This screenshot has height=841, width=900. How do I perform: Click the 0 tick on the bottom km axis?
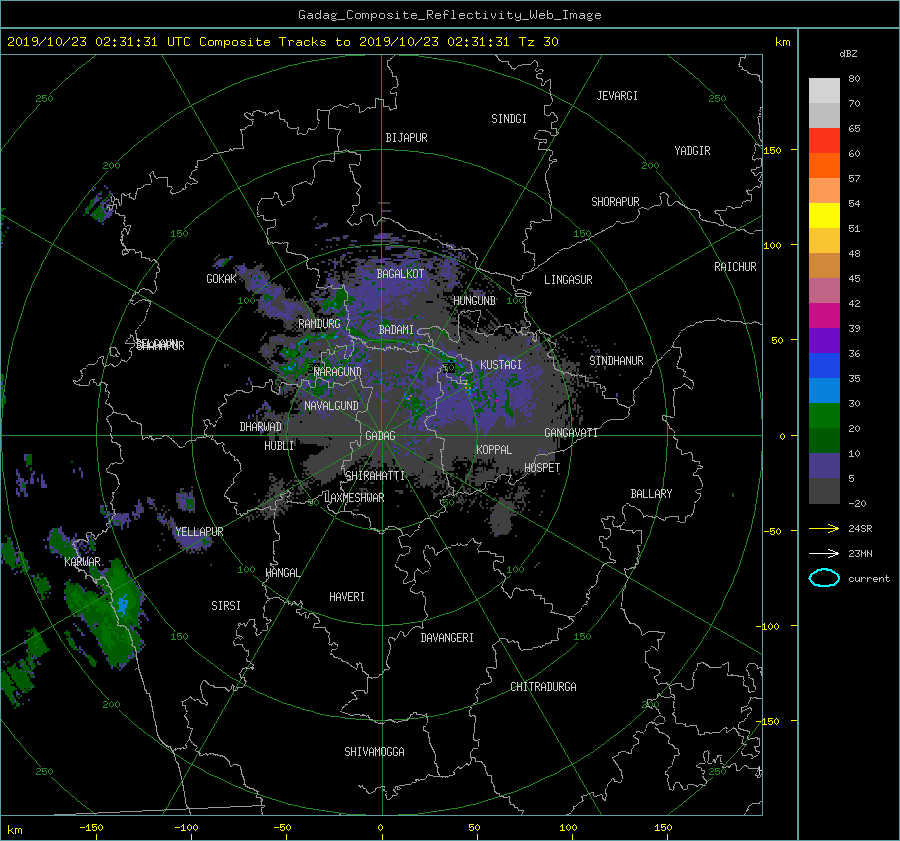pos(380,828)
